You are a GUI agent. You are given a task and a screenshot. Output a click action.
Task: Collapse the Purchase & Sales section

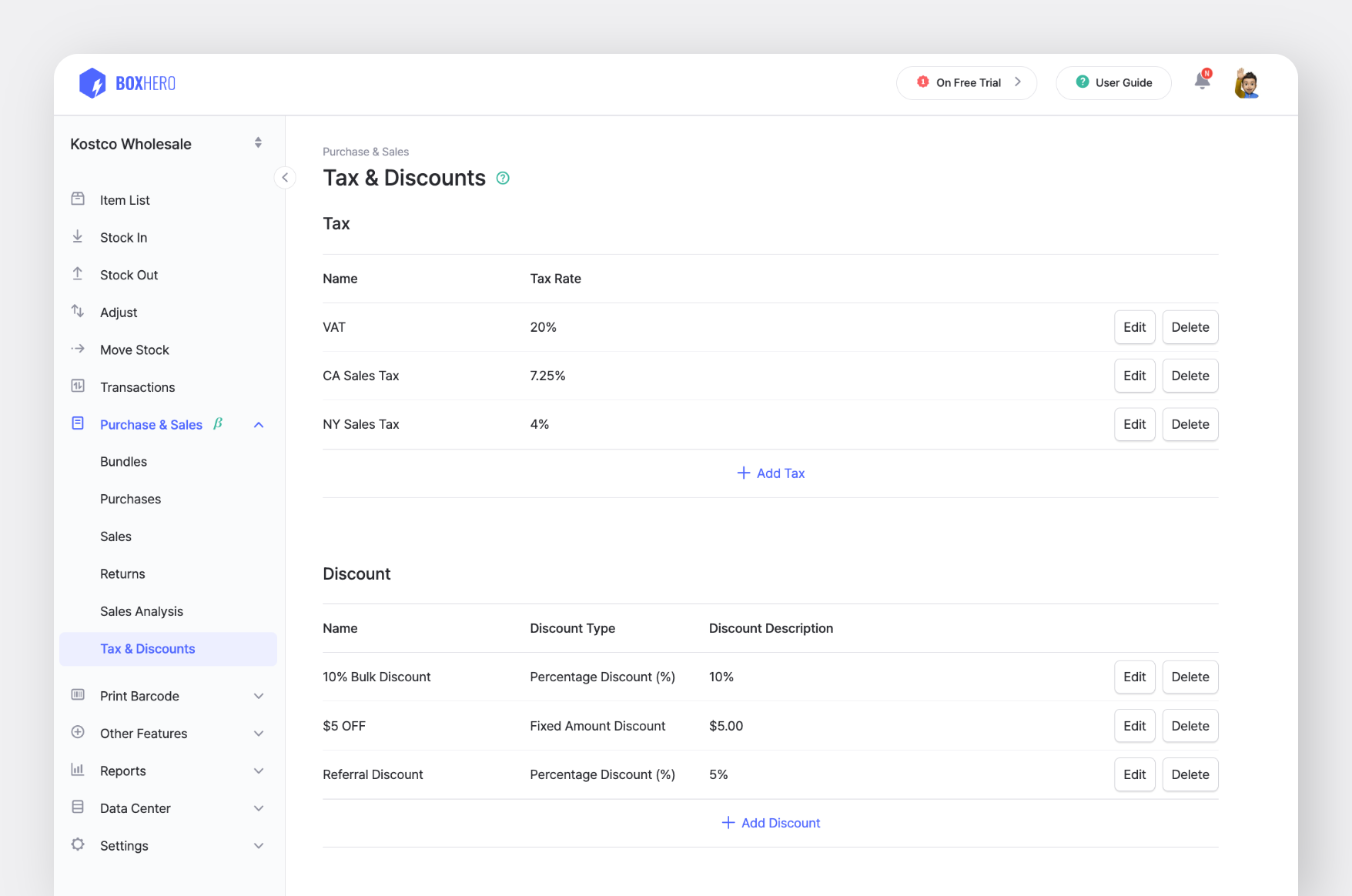click(x=259, y=424)
